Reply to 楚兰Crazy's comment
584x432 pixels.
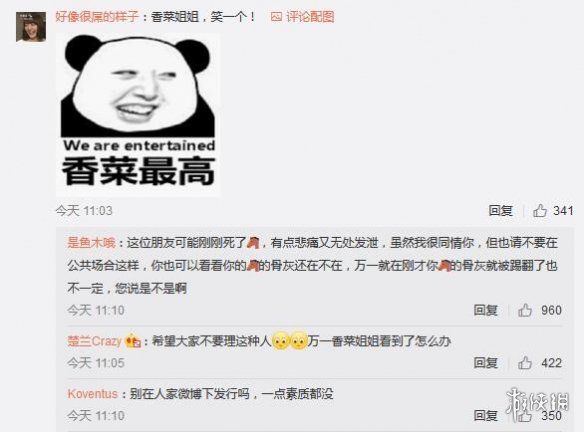[x=486, y=362]
